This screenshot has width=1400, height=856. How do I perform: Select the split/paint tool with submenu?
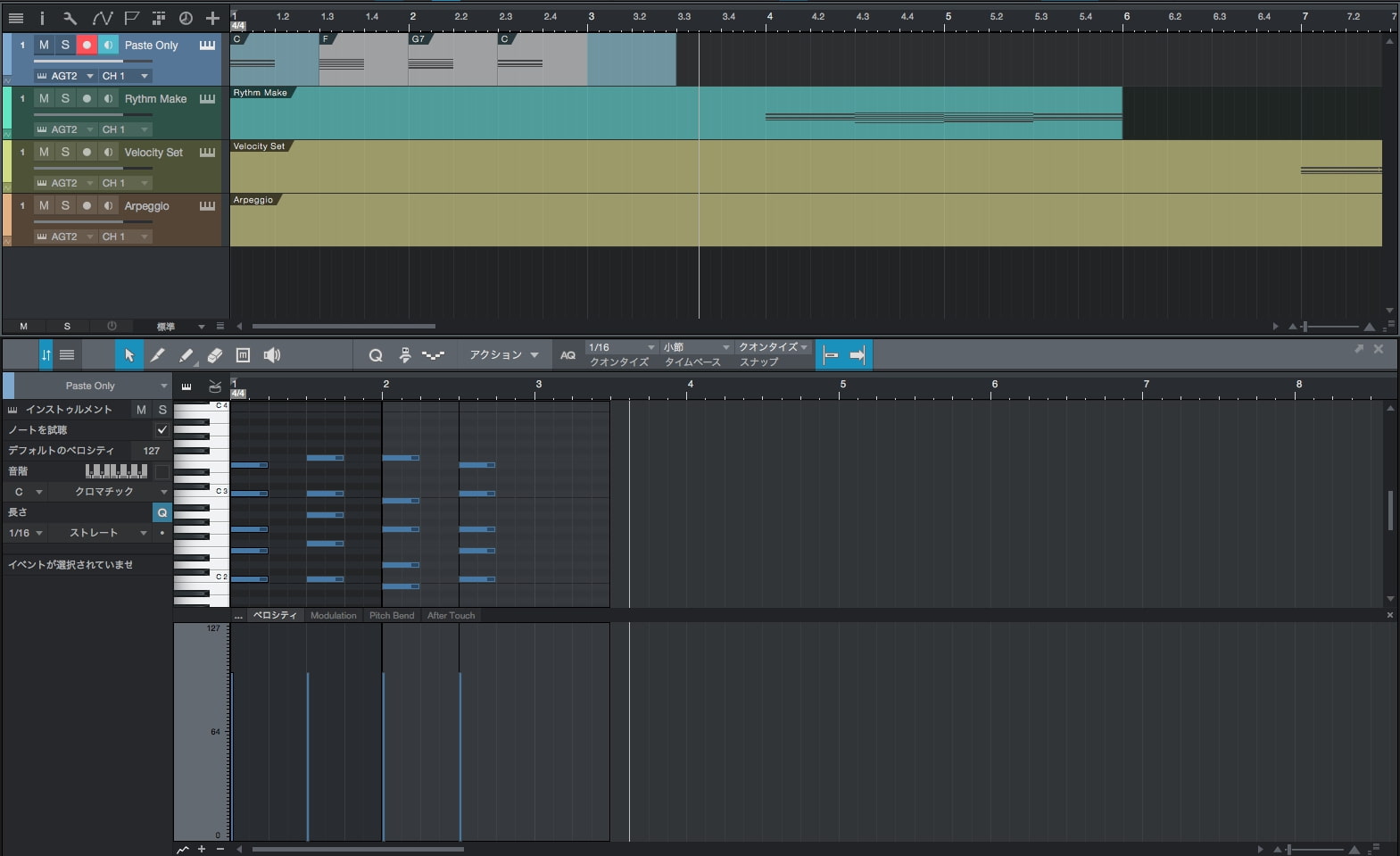[186, 355]
